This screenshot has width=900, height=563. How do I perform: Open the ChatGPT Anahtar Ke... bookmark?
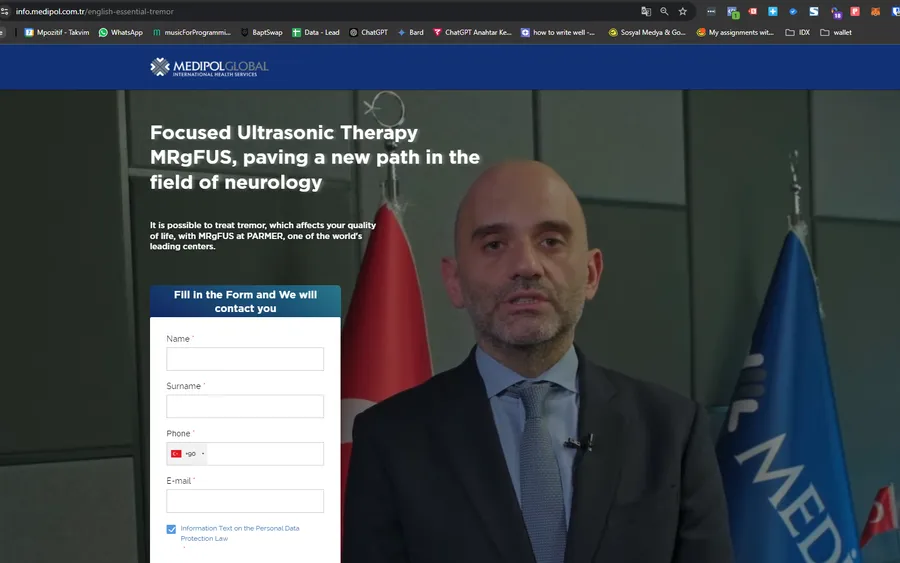point(472,33)
